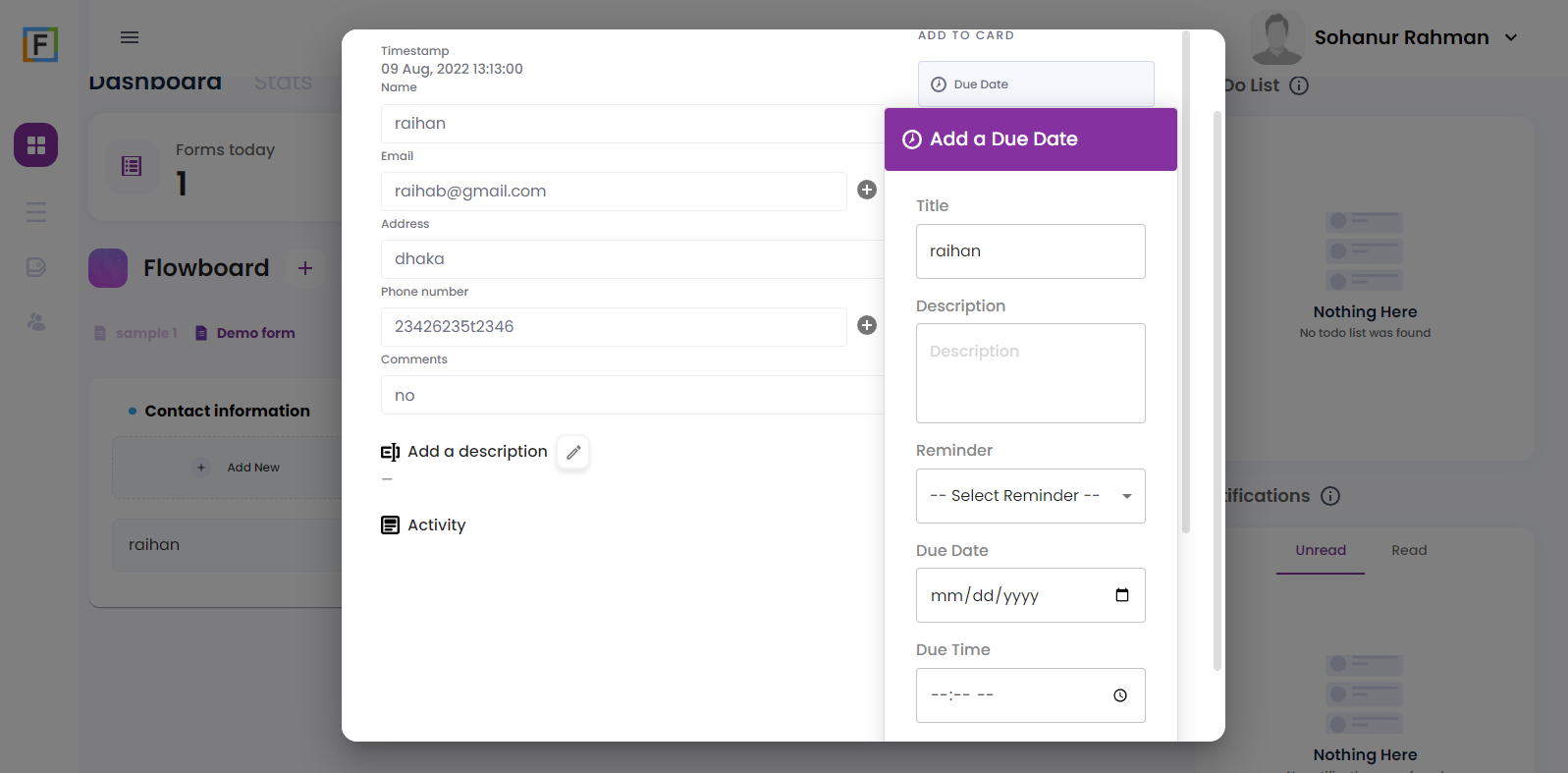This screenshot has width=1568, height=773.
Task: Open the calendar picker in Due Date
Action: coord(1122,595)
